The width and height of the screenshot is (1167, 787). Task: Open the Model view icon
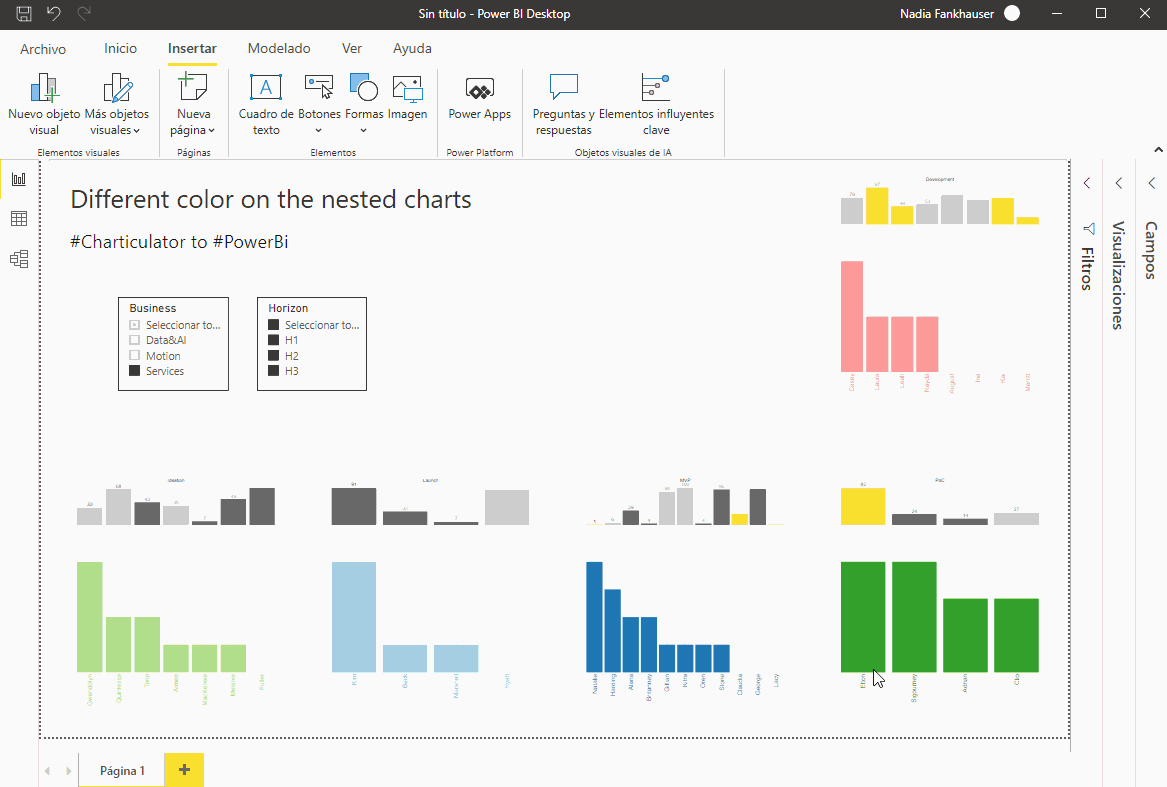click(18, 258)
